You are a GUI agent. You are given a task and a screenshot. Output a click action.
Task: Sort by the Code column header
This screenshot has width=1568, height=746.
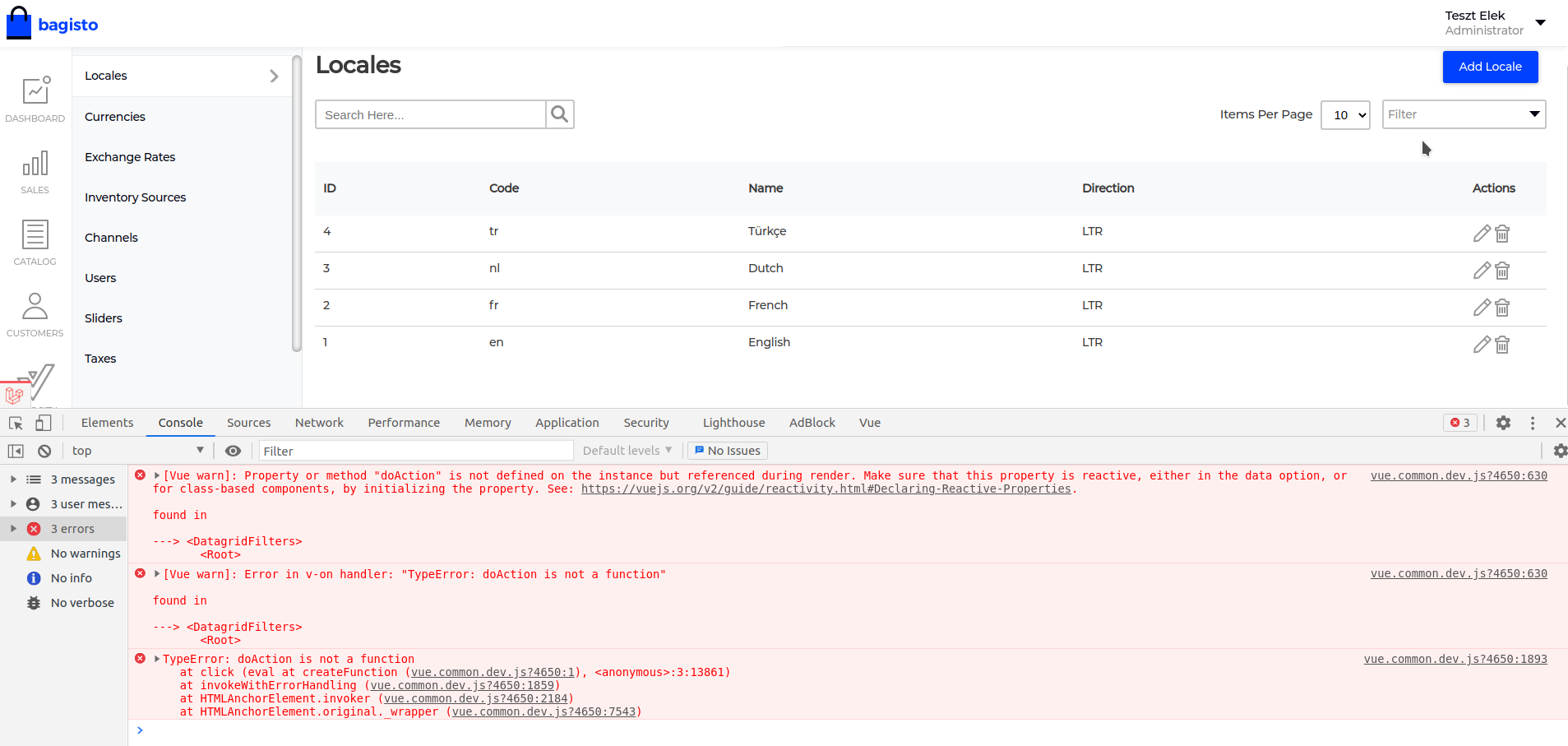pos(504,188)
